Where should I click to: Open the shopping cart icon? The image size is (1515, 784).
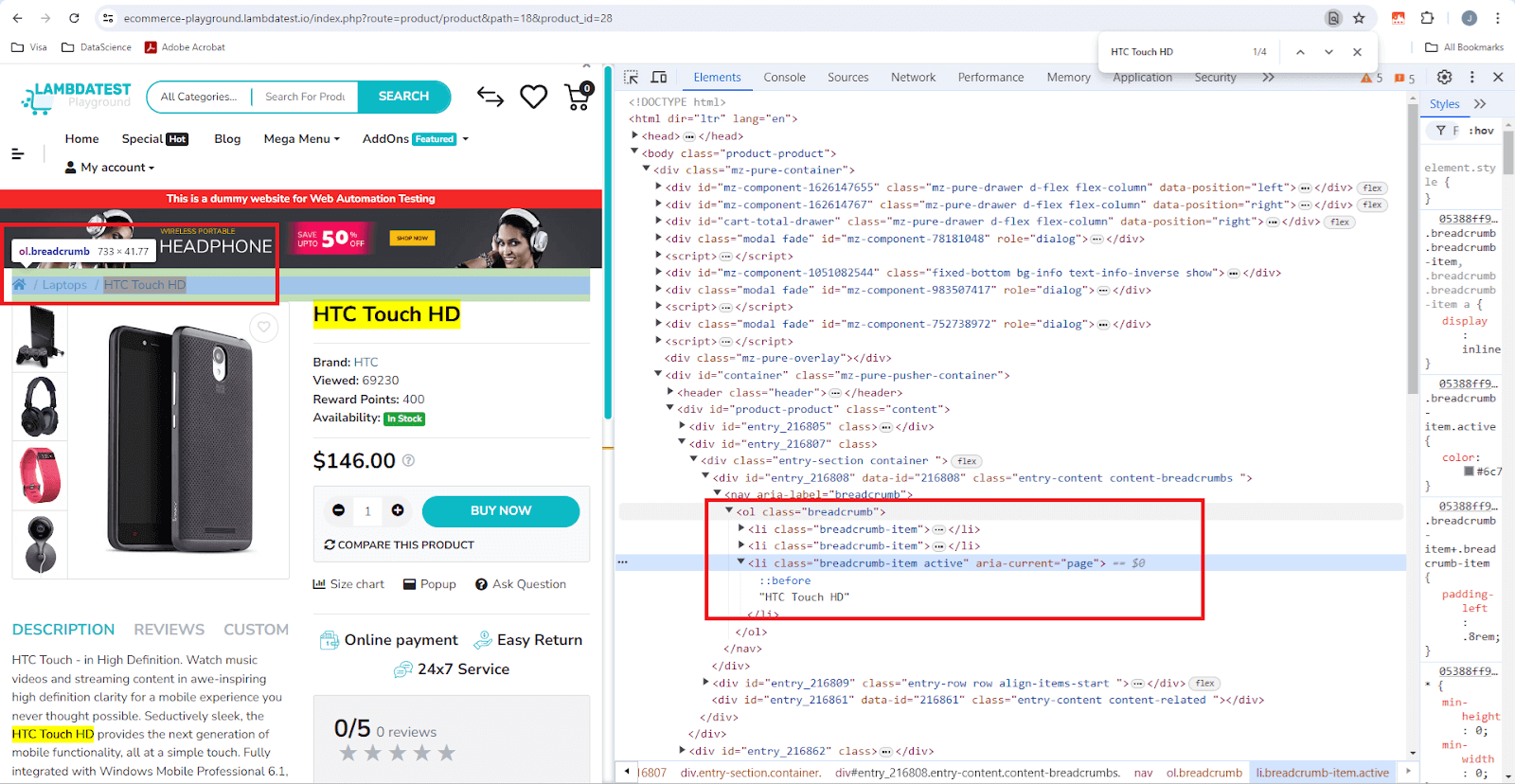[578, 97]
